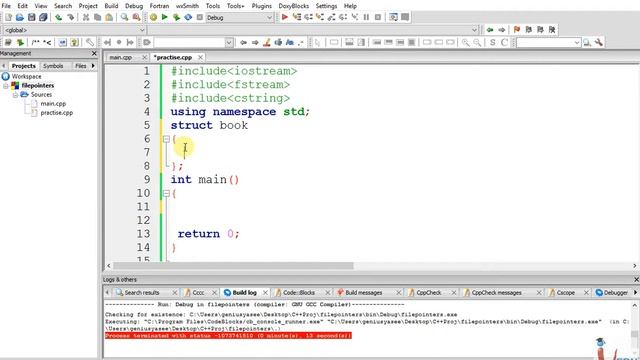Click the Open file toolbar icon
Image resolution: width=640 pixels, height=360 pixels.
(x=20, y=18)
